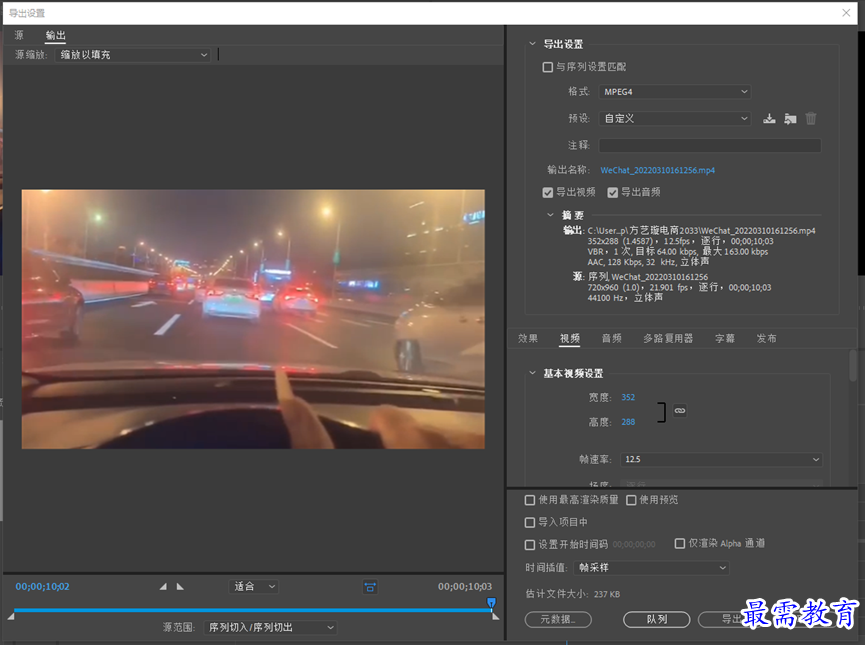Open the effects tab 效果
The width and height of the screenshot is (865, 645).
click(x=527, y=338)
